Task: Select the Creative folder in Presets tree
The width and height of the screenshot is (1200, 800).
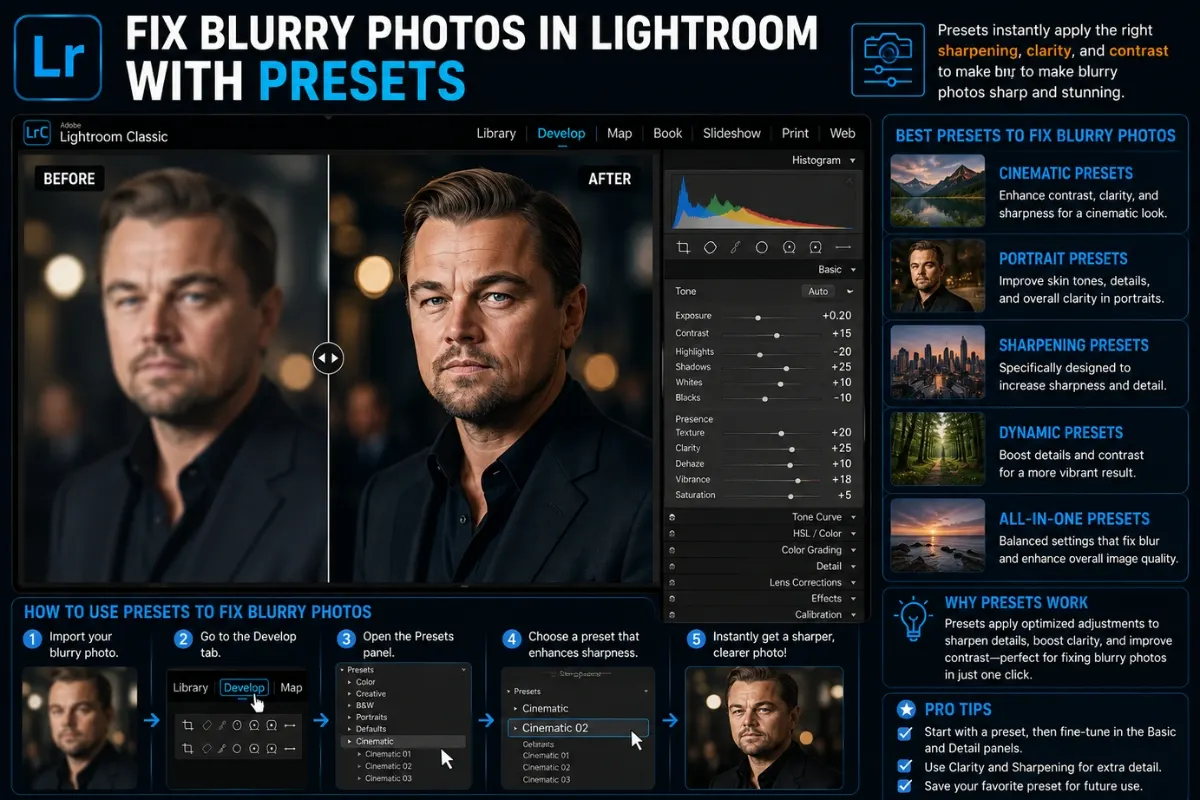Action: 371,694
